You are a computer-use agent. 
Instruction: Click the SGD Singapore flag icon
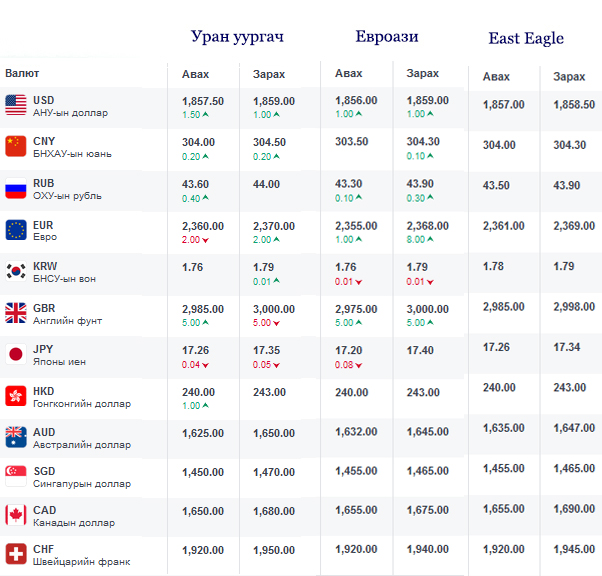pyautogui.click(x=16, y=475)
